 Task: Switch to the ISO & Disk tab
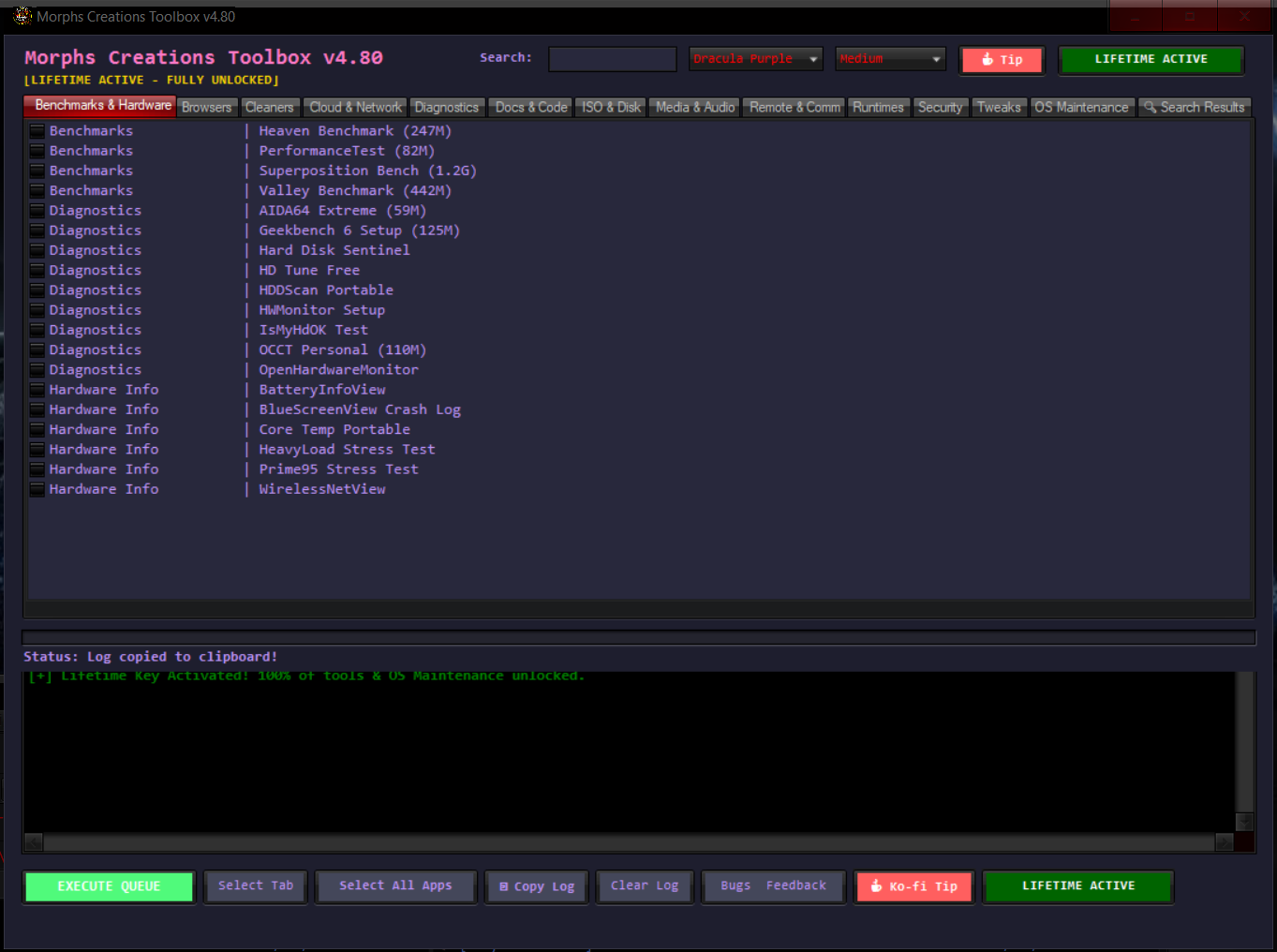click(611, 108)
